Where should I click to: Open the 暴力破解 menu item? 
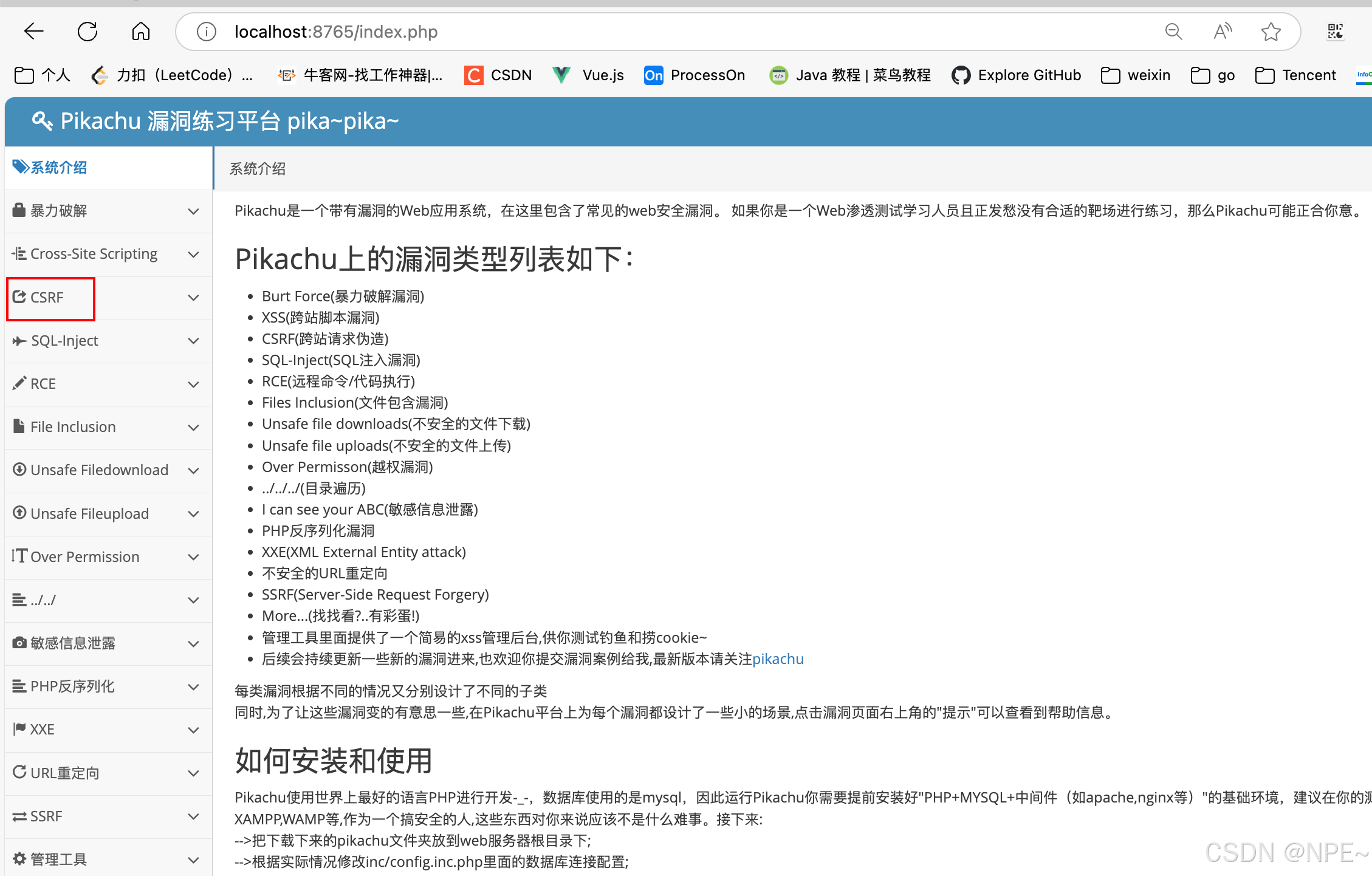point(58,211)
